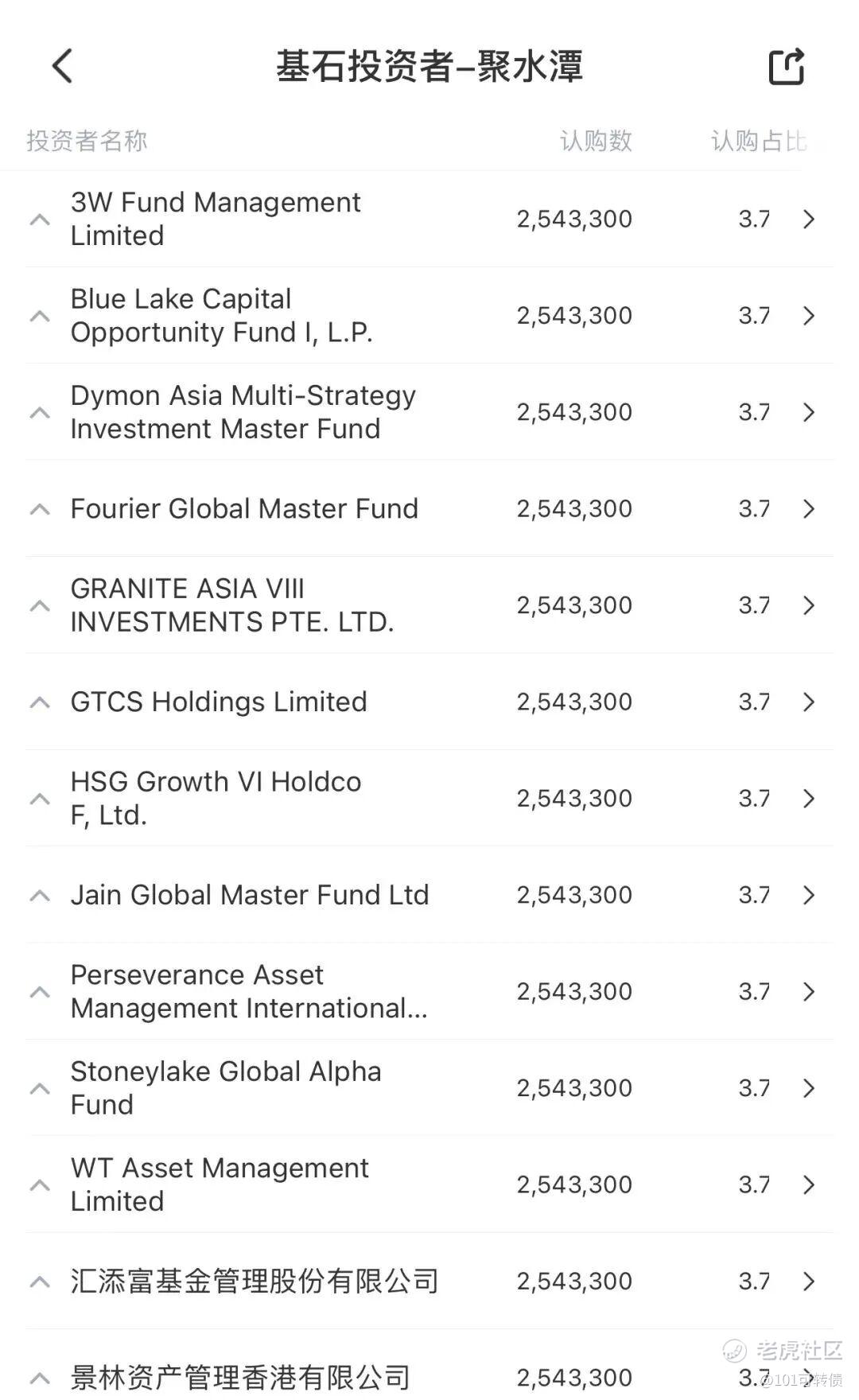The height and width of the screenshot is (1400, 859).
Task: Open details arrow for Jain Global Master Fund
Action: [809, 896]
